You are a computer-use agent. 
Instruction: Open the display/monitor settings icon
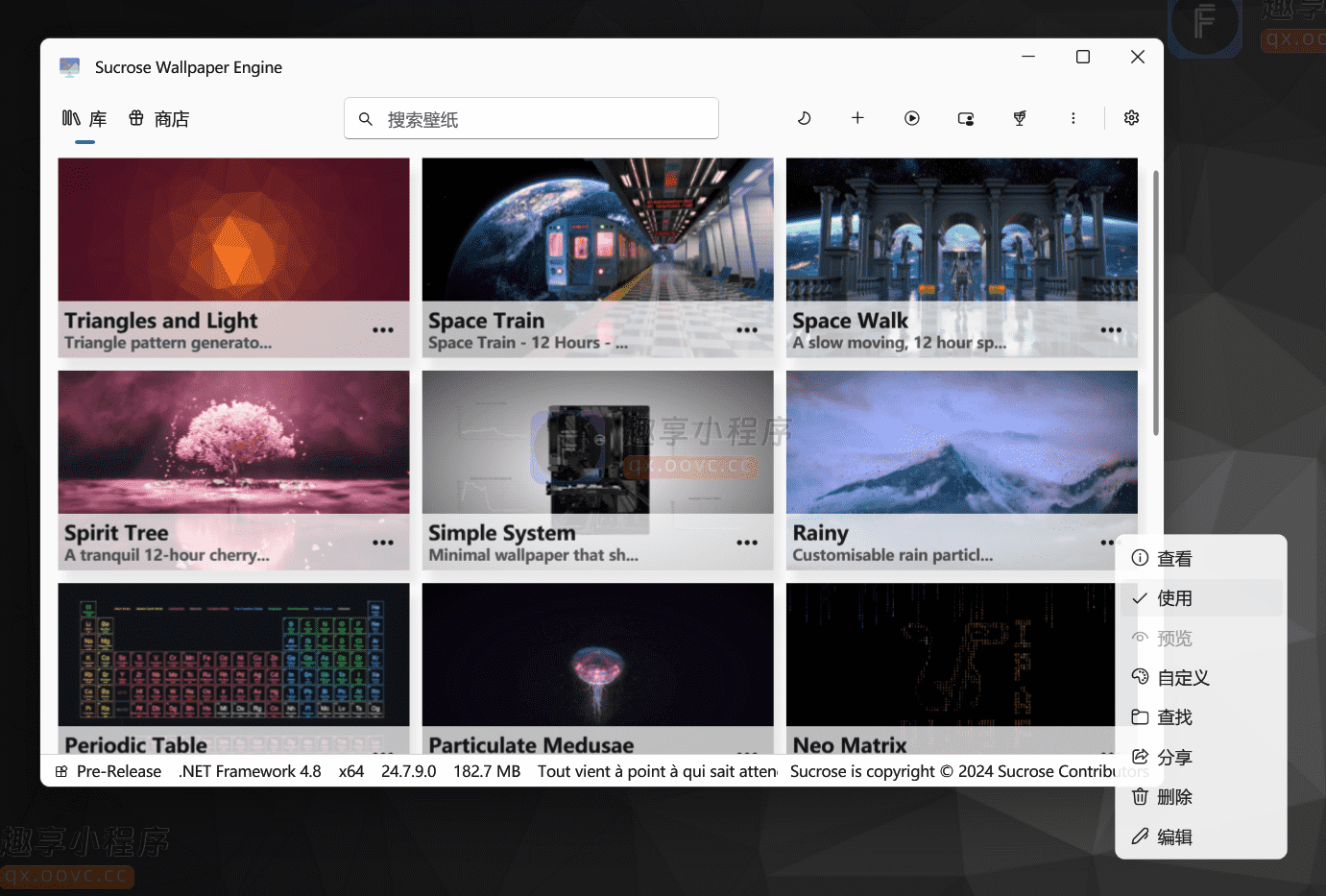tap(966, 118)
